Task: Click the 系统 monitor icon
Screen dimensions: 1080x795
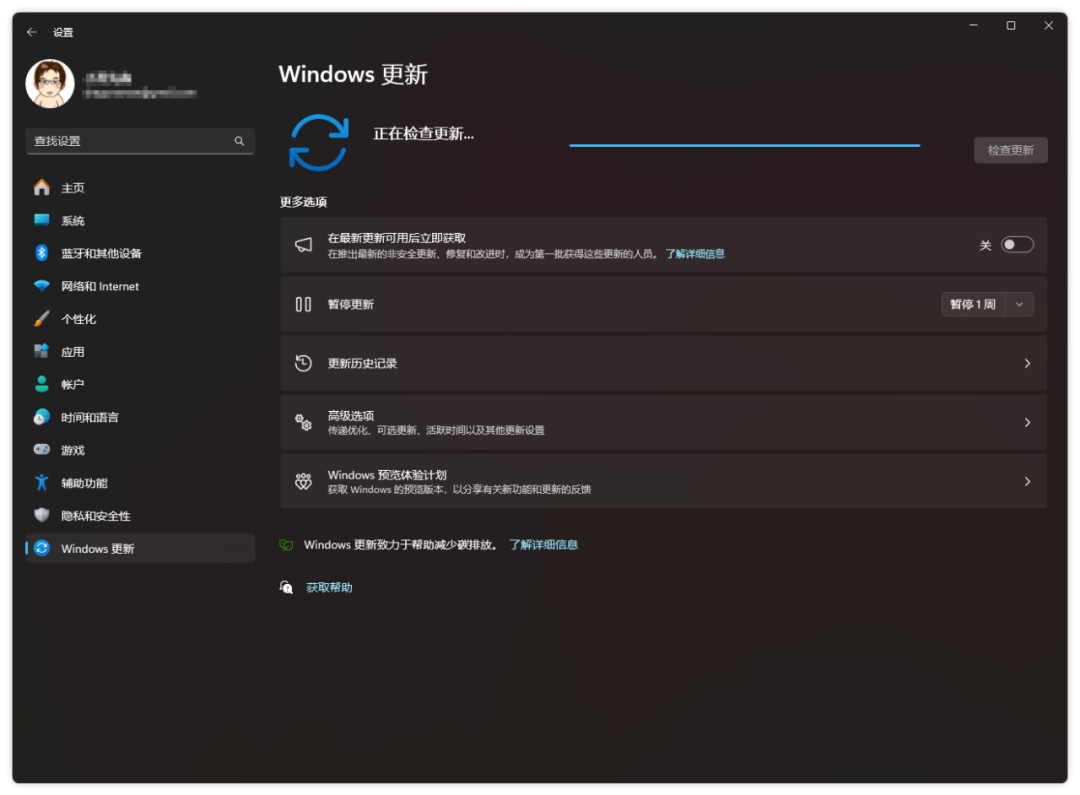Action: [x=42, y=220]
